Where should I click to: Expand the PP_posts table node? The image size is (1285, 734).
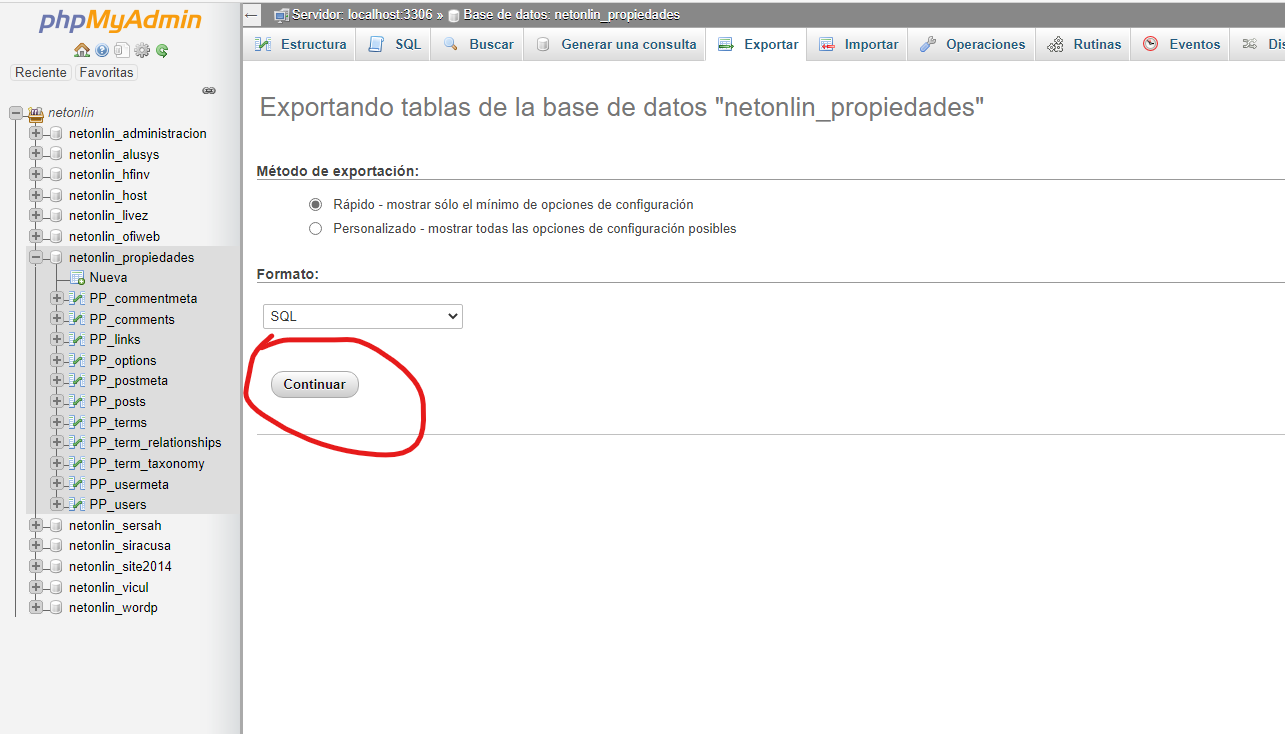coord(57,401)
